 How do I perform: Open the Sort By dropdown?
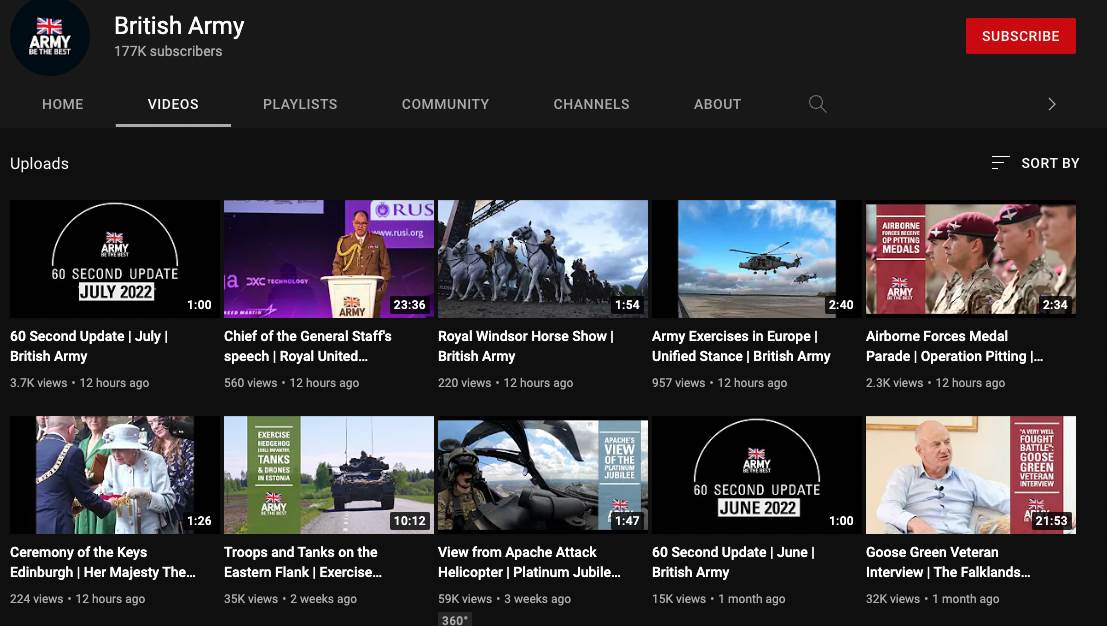1035,163
